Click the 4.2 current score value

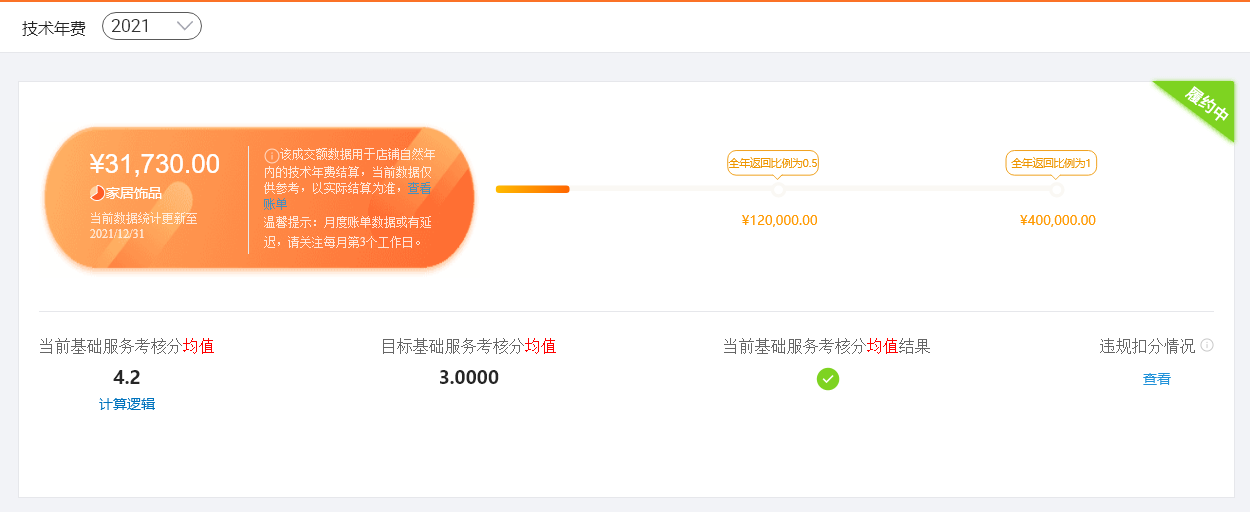127,377
